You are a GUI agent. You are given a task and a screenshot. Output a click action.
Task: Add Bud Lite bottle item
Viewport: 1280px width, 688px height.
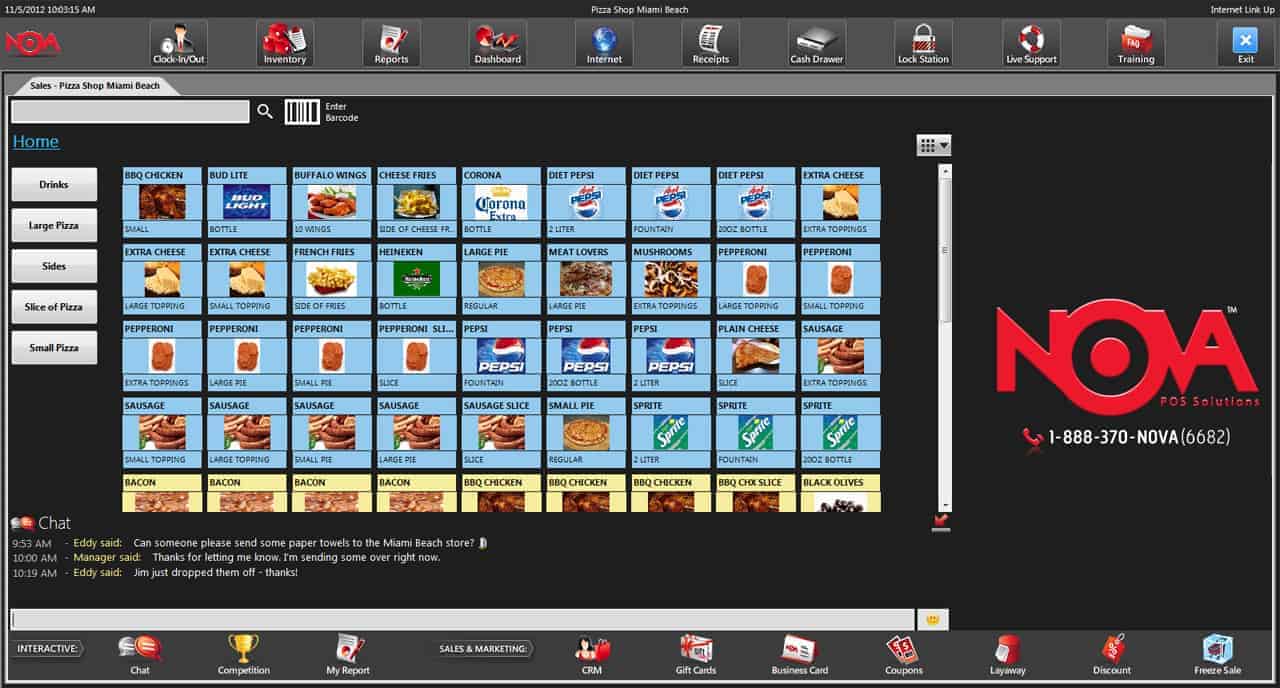click(246, 201)
